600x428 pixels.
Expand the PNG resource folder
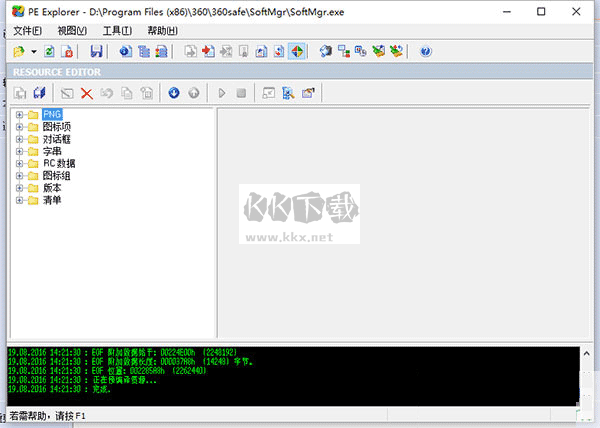click(19, 114)
